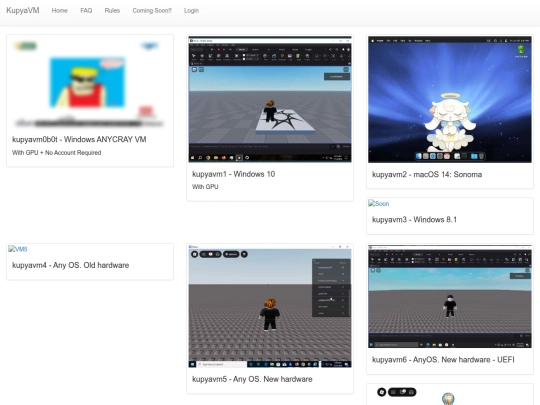Open the Coming Soon!! page

click(x=152, y=11)
